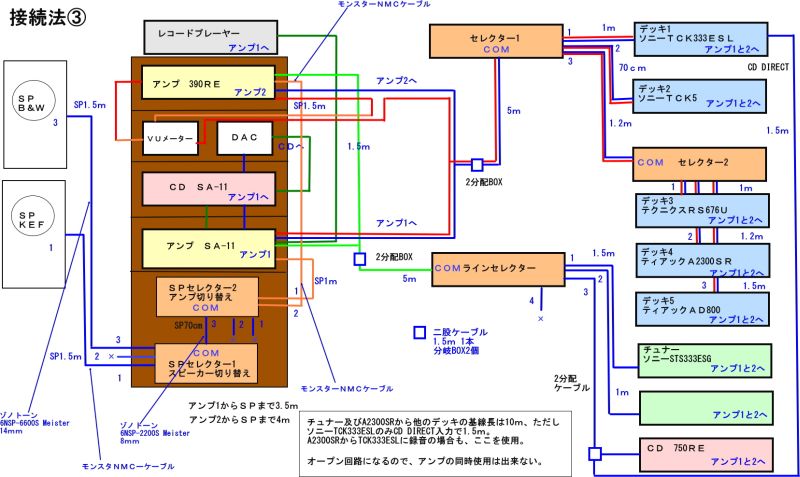The width and height of the screenshot is (800, 477).
Task: Select デッキ2 ソニーTCK5 box
Action: pyautogui.click(x=699, y=96)
